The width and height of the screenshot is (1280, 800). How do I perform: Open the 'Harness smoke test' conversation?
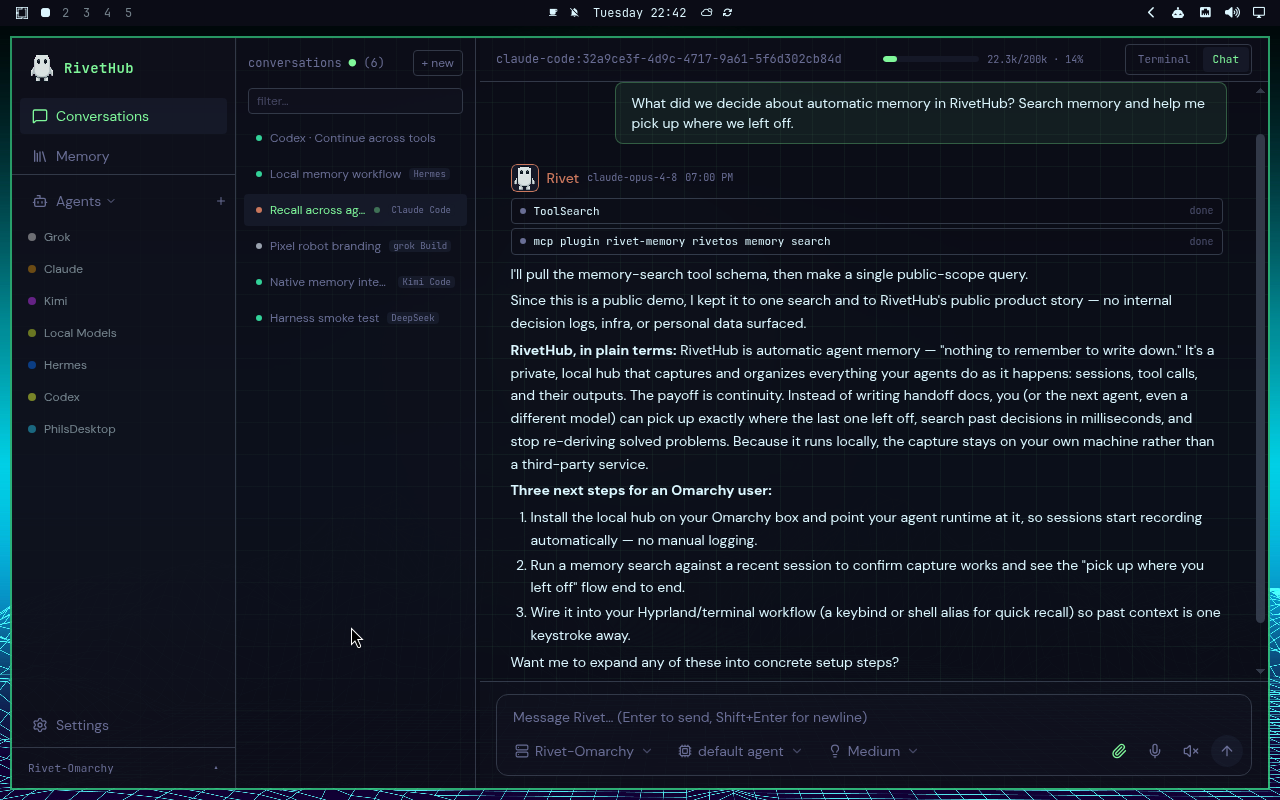(x=355, y=318)
